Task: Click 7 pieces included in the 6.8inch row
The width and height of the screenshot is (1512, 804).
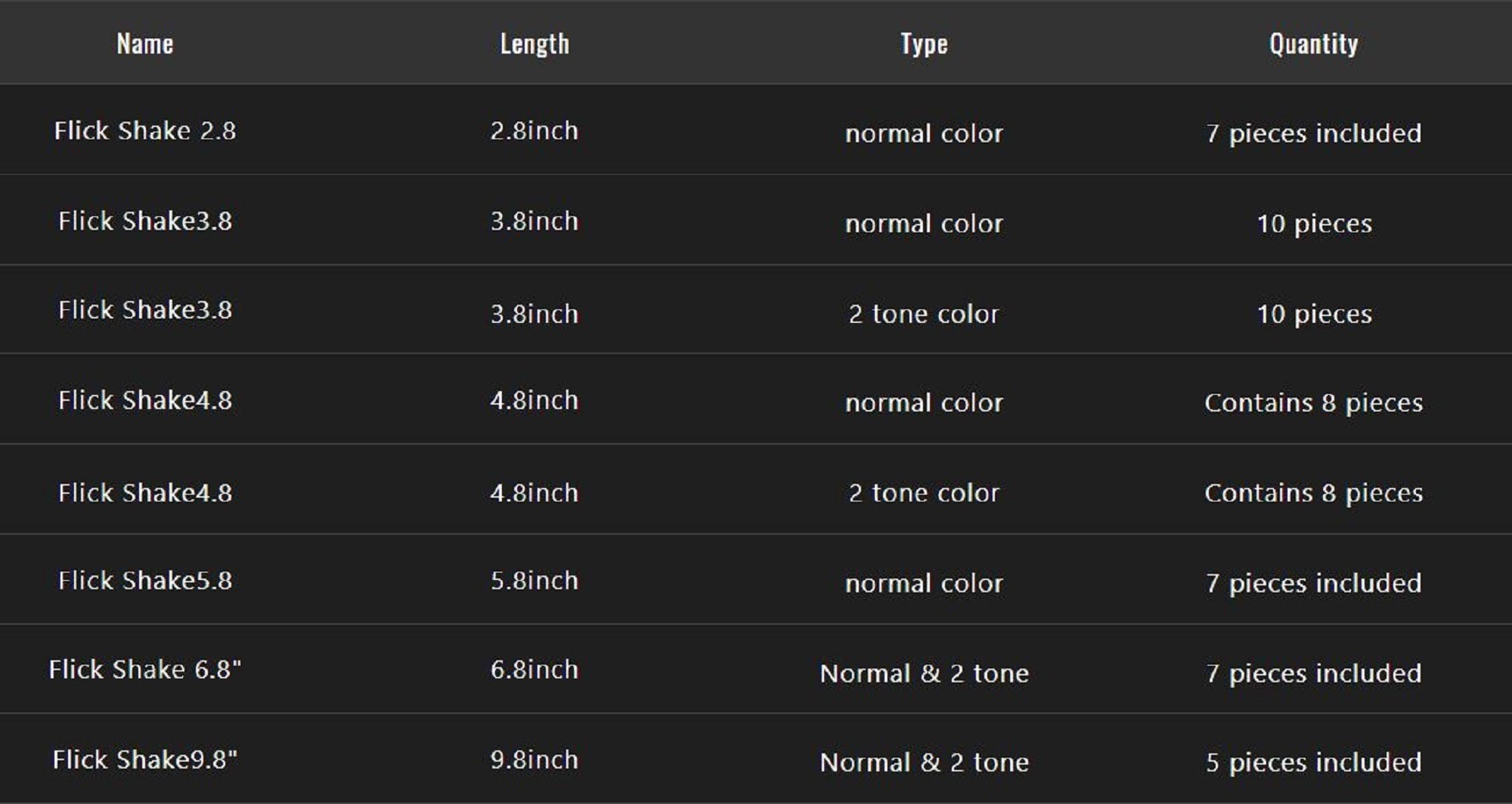Action: tap(1313, 673)
